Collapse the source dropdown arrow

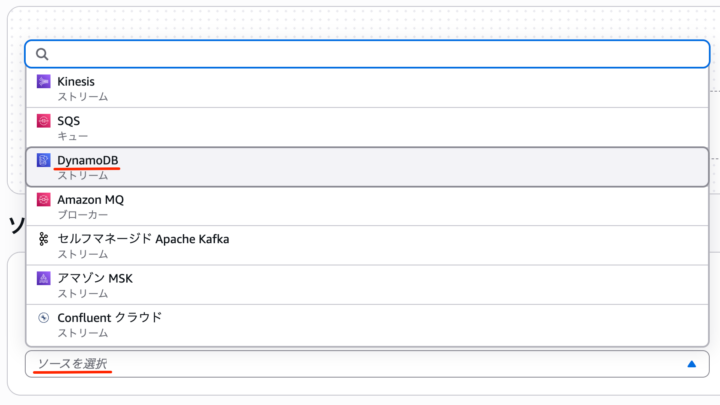pyautogui.click(x=691, y=364)
